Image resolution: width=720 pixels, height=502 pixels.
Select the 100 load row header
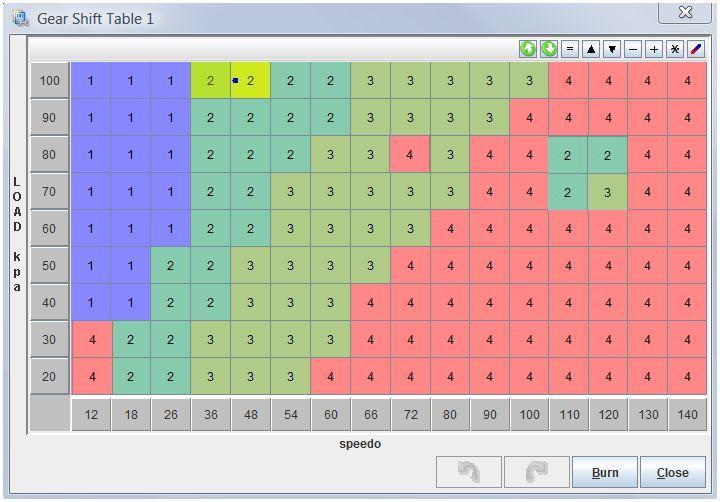point(50,81)
